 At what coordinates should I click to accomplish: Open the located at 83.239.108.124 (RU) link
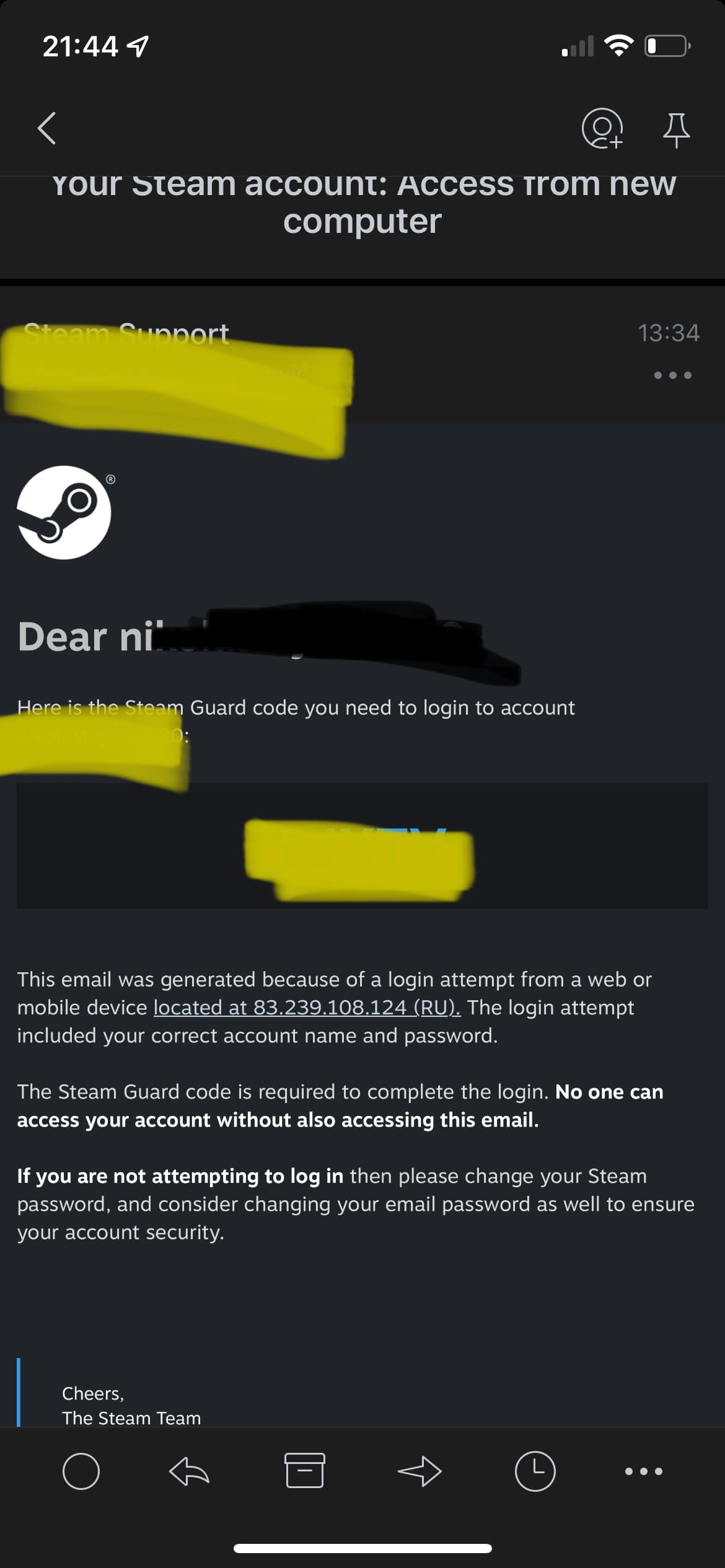(x=307, y=1007)
